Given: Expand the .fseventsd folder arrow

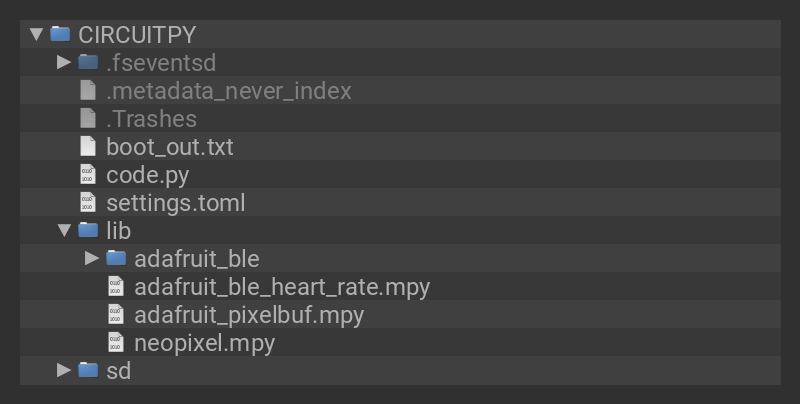Looking at the screenshot, I should coord(64,62).
